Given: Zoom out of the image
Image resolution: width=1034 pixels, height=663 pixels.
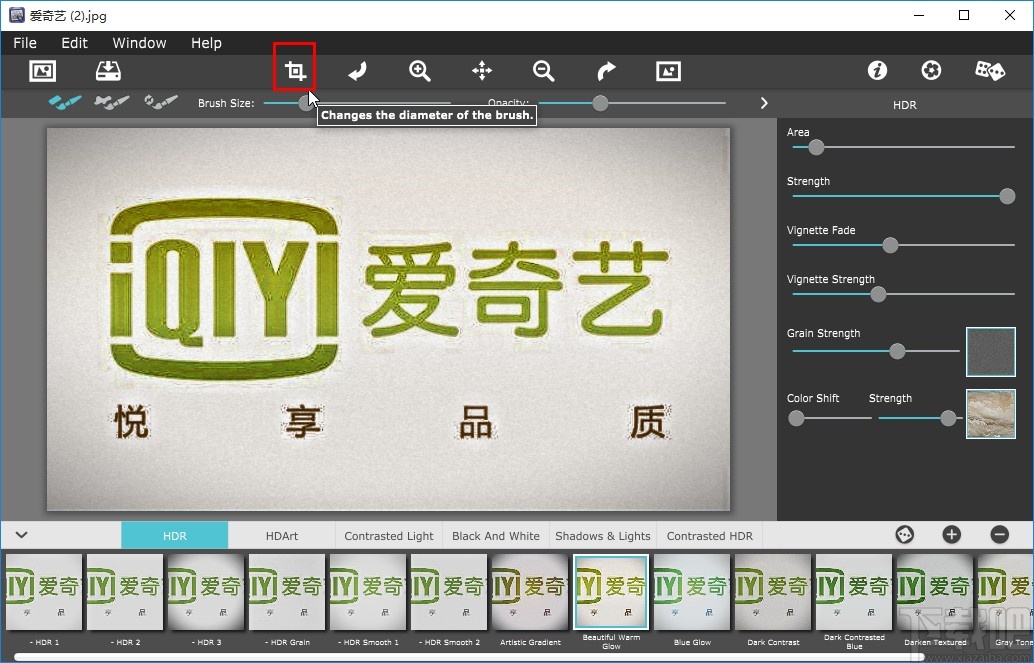Looking at the screenshot, I should point(543,71).
